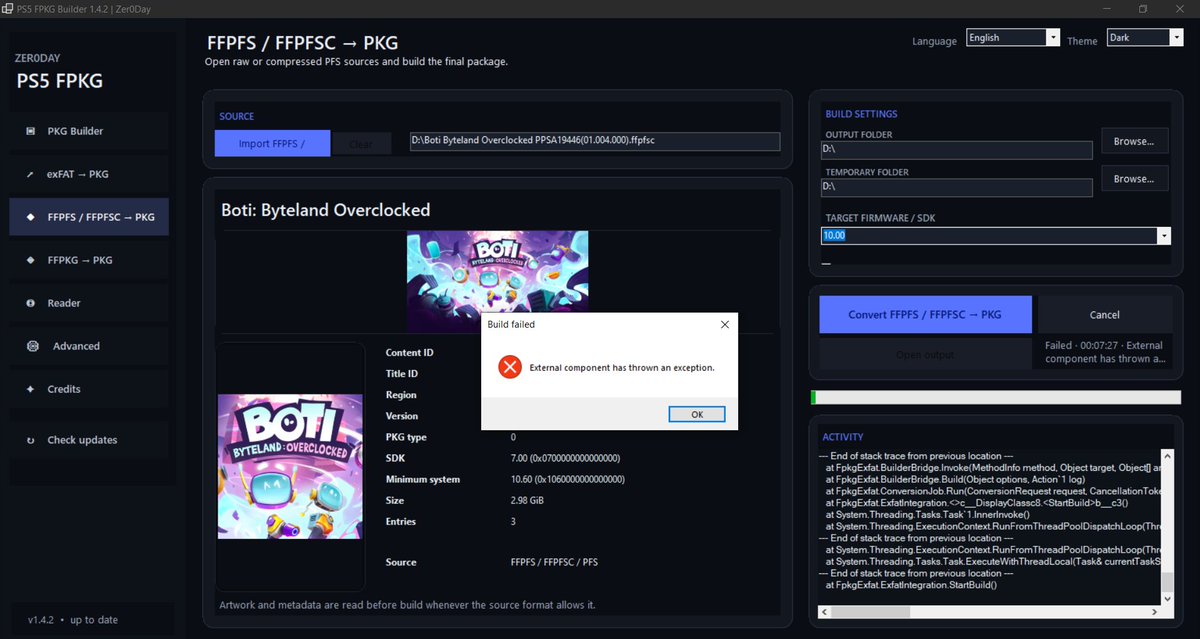Restore down the FPKG Builder window

pyautogui.click(x=1142, y=8)
